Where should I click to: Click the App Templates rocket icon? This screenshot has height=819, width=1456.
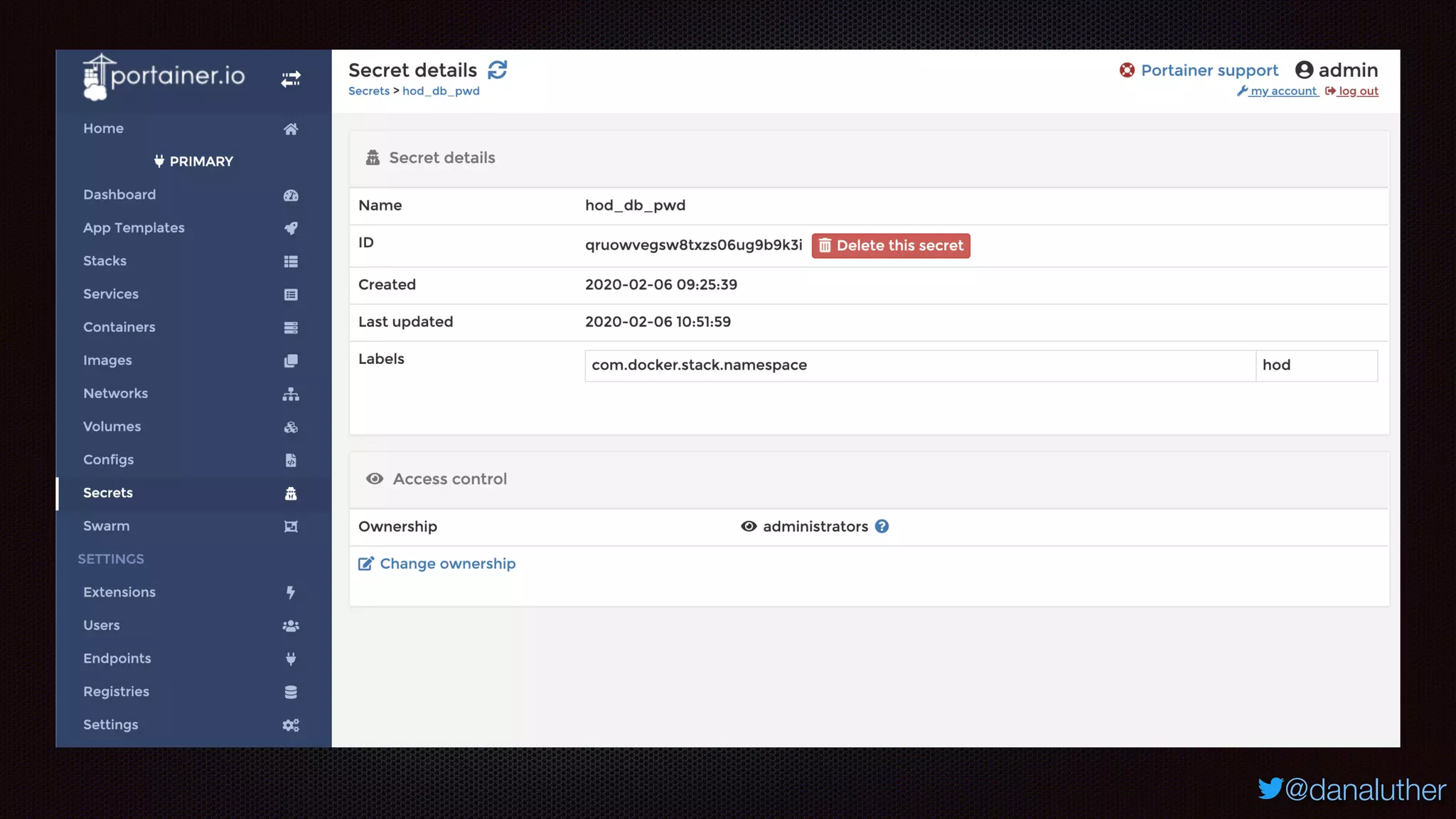290,228
